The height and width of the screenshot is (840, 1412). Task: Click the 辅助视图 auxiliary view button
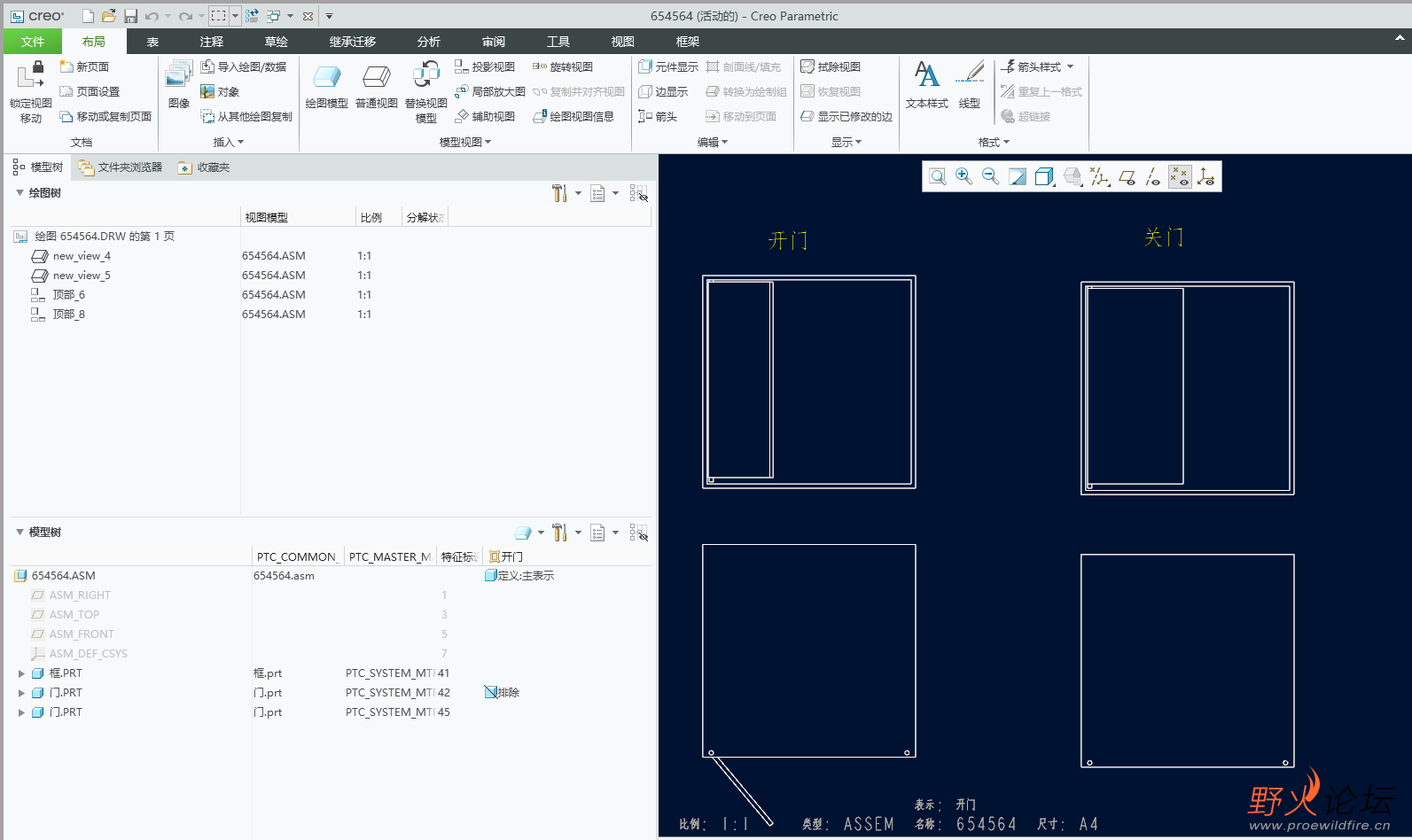(485, 116)
